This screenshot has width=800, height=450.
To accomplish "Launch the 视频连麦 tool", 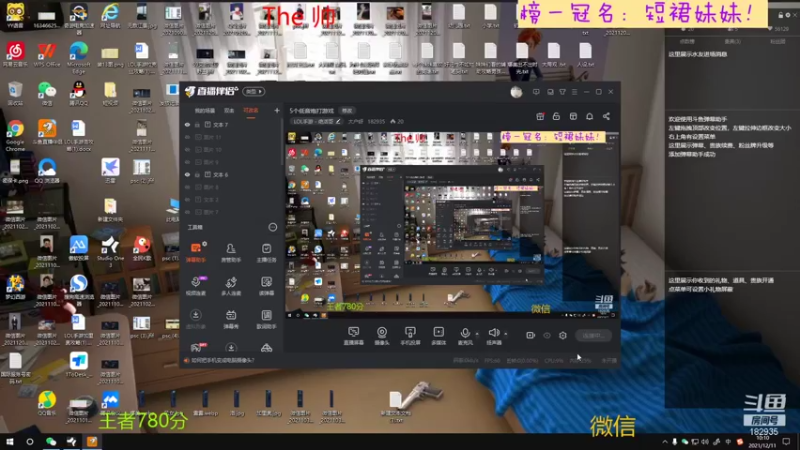I will coord(196,286).
